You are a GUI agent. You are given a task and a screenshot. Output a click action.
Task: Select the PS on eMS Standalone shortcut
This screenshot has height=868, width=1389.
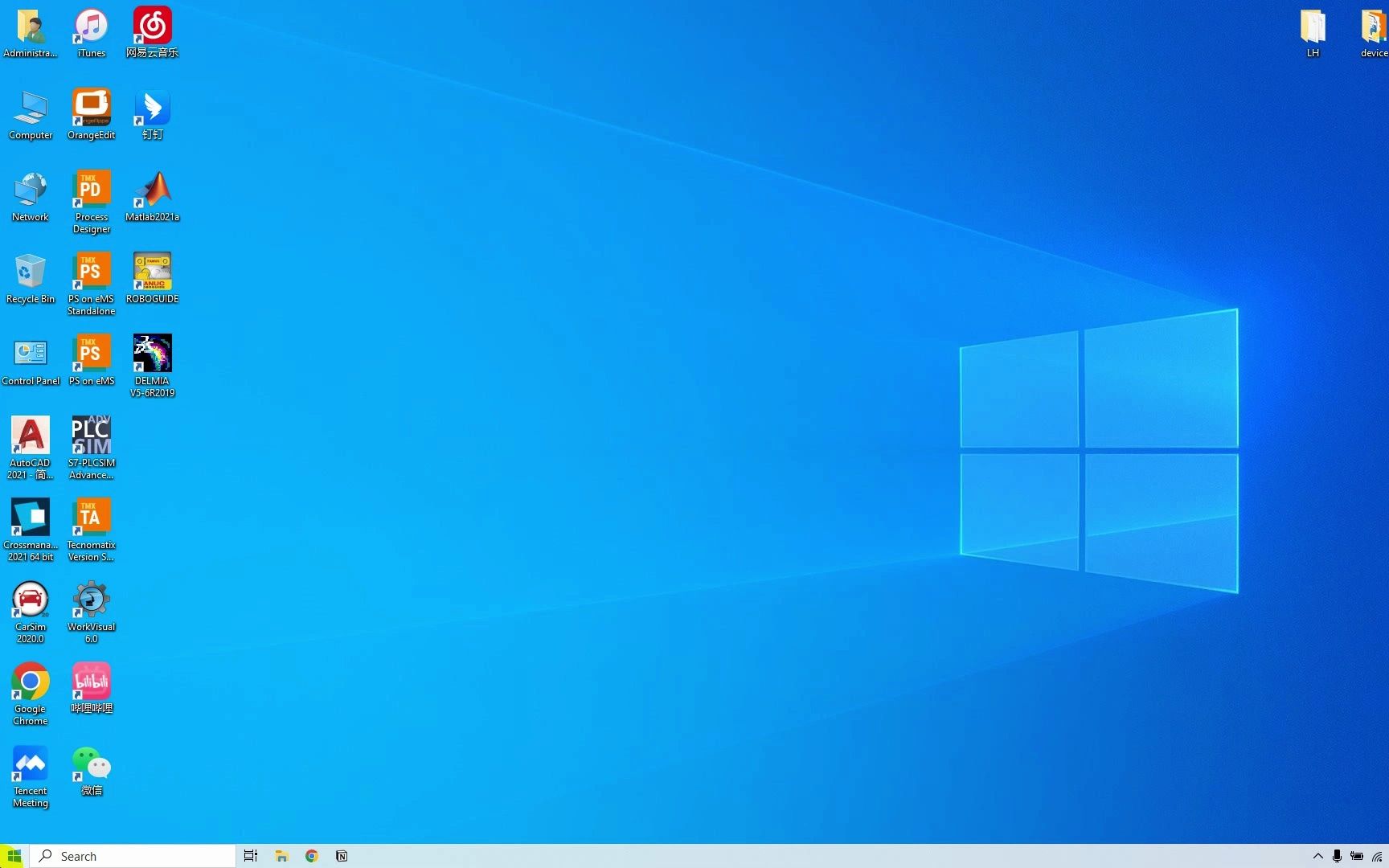pos(91,284)
